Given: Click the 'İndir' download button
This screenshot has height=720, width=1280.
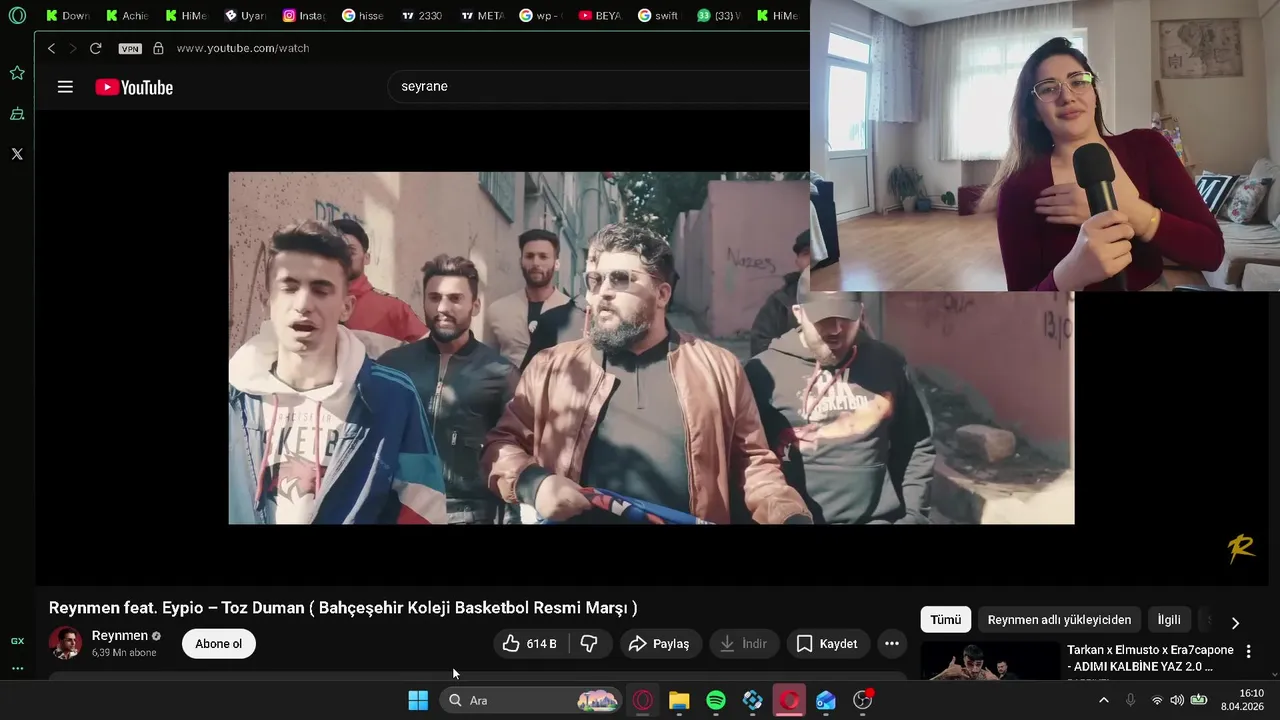Looking at the screenshot, I should 743,644.
